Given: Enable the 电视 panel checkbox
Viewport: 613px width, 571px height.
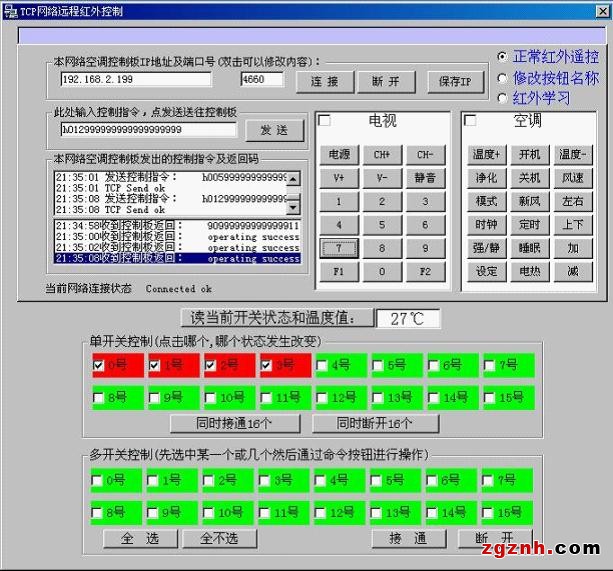Looking at the screenshot, I should [324, 121].
